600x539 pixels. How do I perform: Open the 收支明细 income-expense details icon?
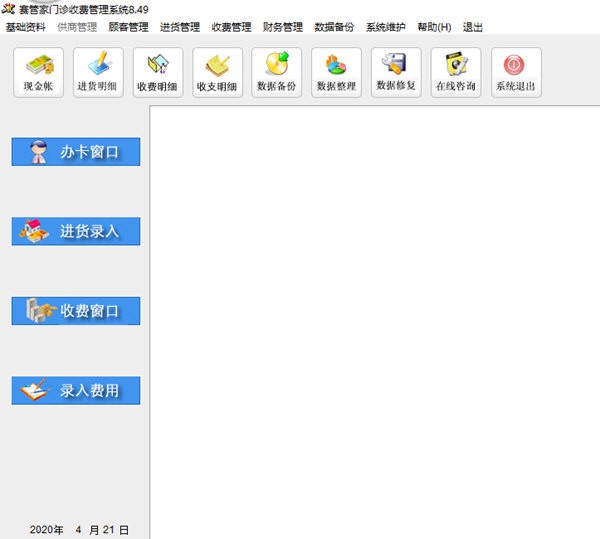tap(218, 72)
